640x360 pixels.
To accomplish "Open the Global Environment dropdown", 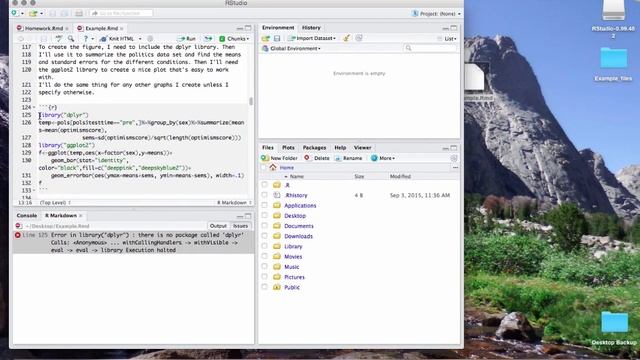I will (x=291, y=48).
